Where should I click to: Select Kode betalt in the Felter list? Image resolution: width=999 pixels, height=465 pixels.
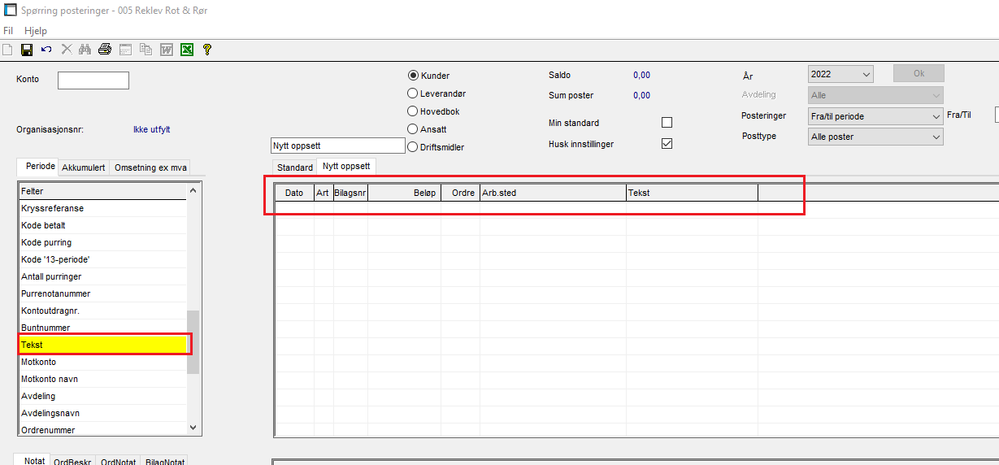(x=103, y=225)
